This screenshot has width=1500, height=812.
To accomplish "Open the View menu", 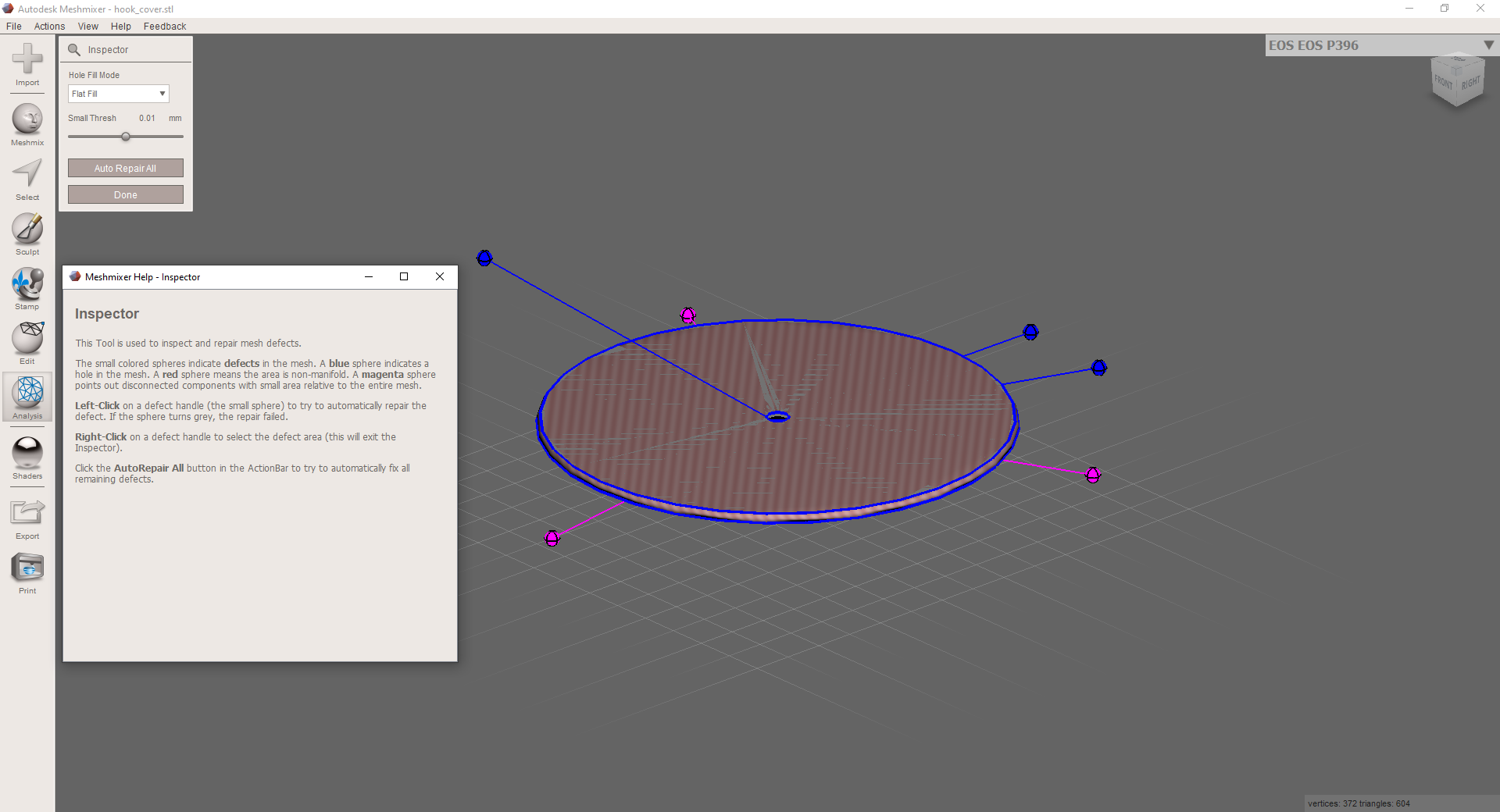I will (87, 27).
